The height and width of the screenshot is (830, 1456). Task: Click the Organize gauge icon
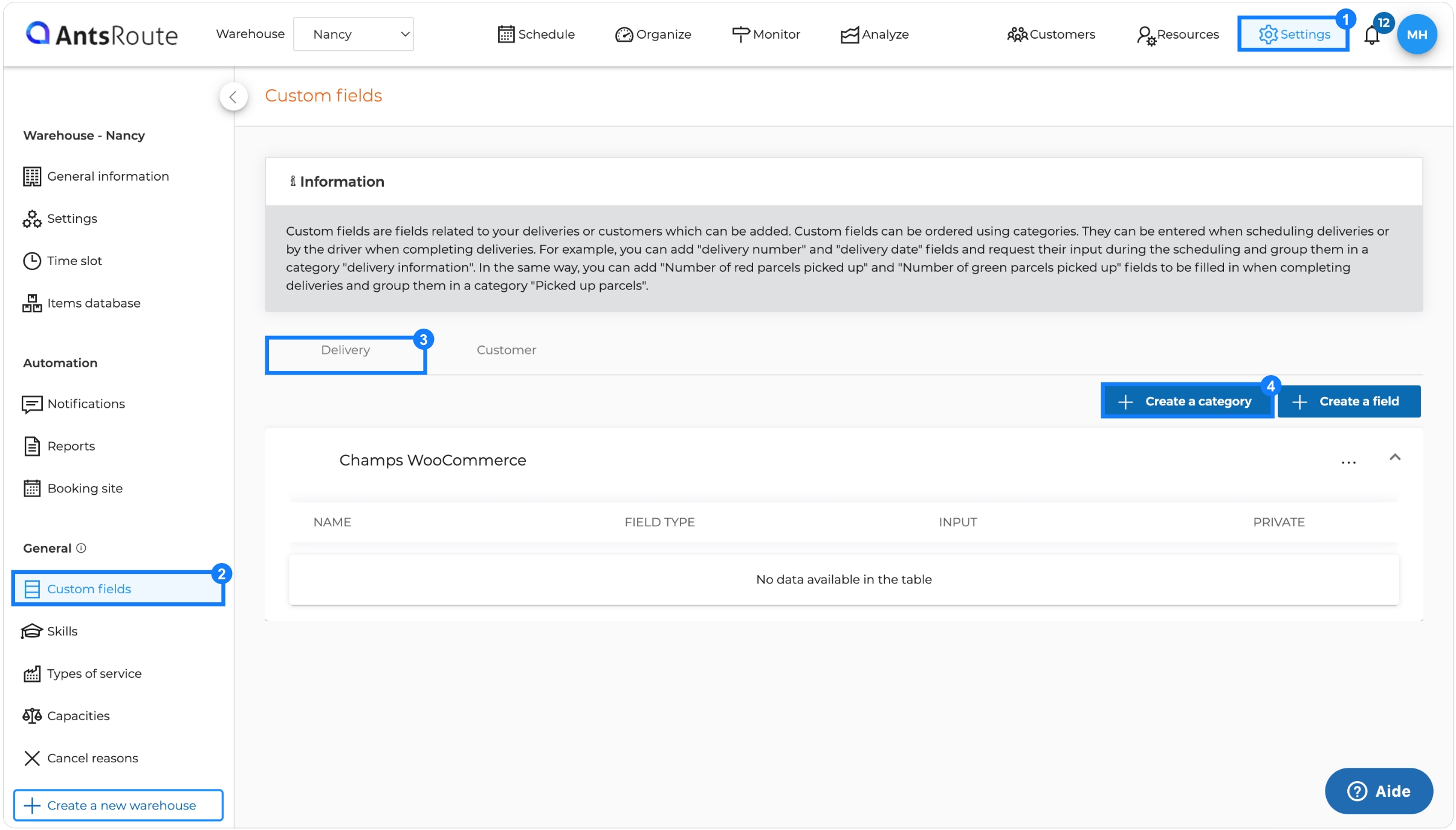point(624,35)
